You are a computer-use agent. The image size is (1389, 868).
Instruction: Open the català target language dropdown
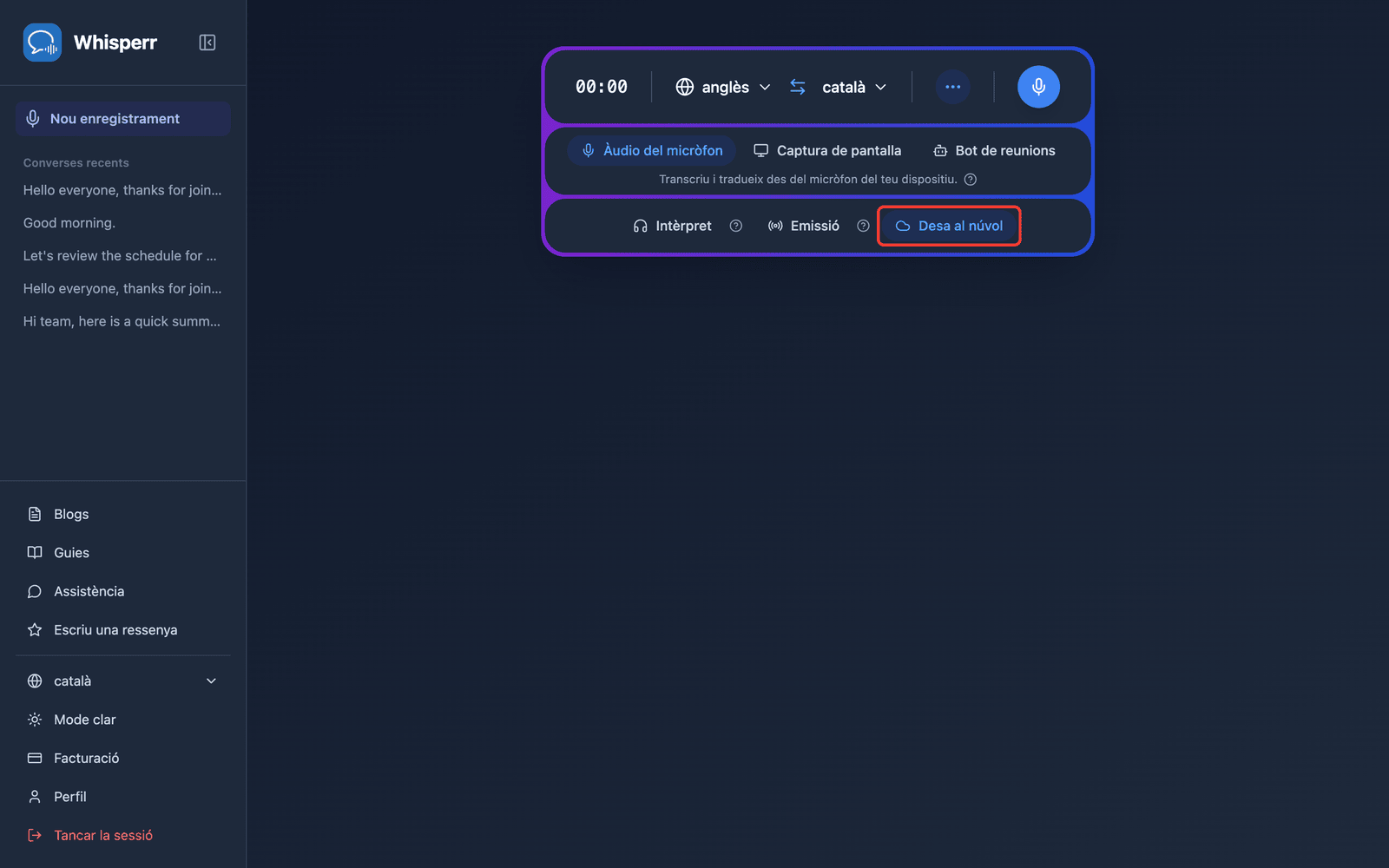tap(854, 87)
